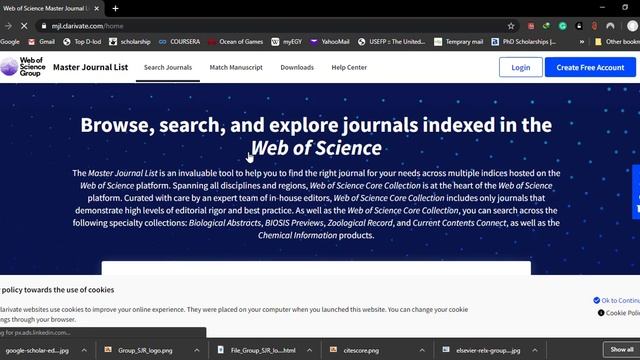The height and width of the screenshot is (360, 640).
Task: Open the gray arch extension icon
Action: pyautogui.click(x=610, y=26)
